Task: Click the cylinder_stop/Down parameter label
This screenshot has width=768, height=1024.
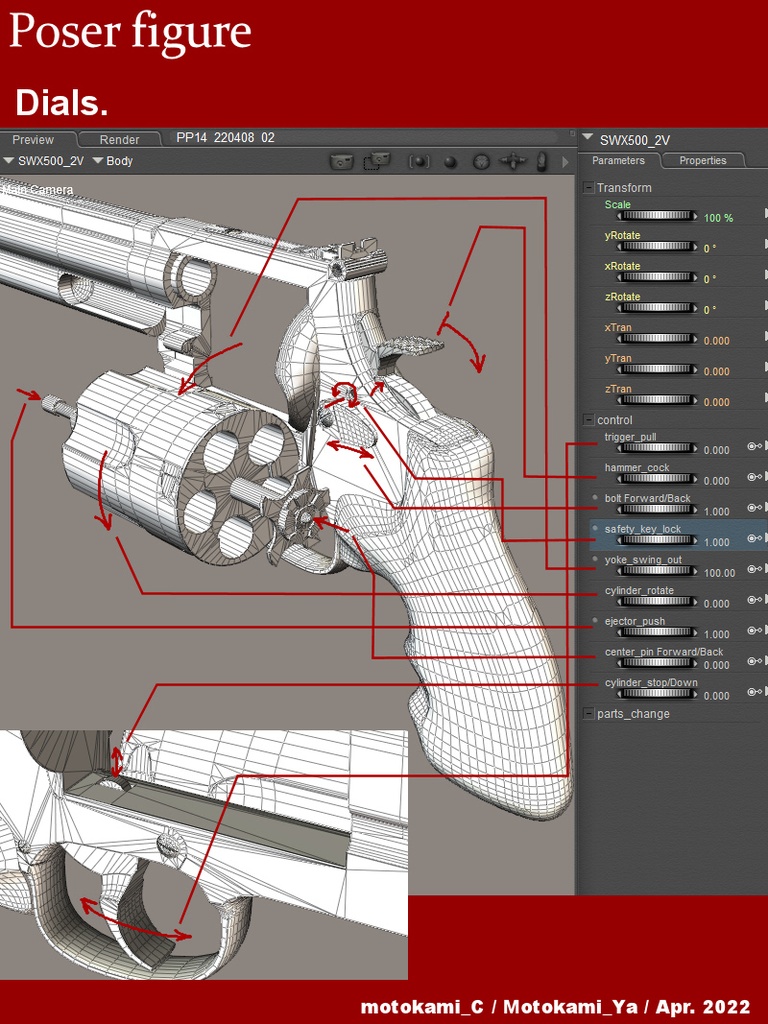Action: pyautogui.click(x=651, y=682)
